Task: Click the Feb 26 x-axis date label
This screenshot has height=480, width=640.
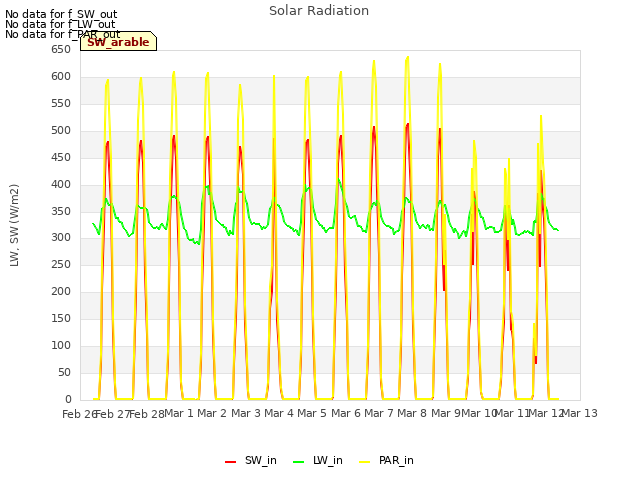Action: point(79,414)
